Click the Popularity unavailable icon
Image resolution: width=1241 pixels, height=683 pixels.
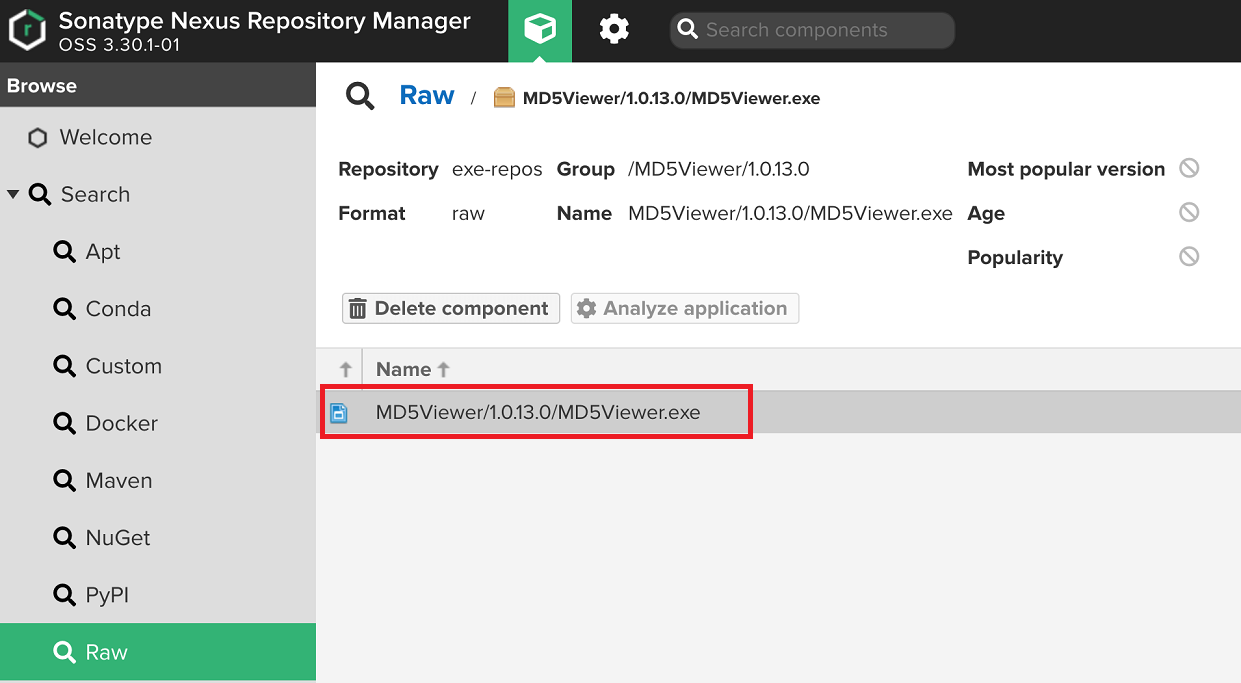1189,256
